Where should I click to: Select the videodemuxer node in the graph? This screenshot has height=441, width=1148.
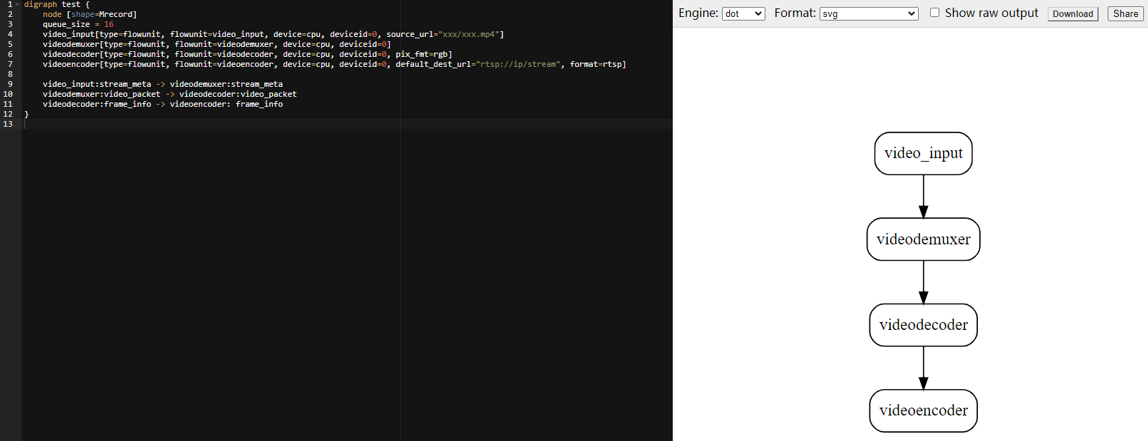pyautogui.click(x=923, y=239)
